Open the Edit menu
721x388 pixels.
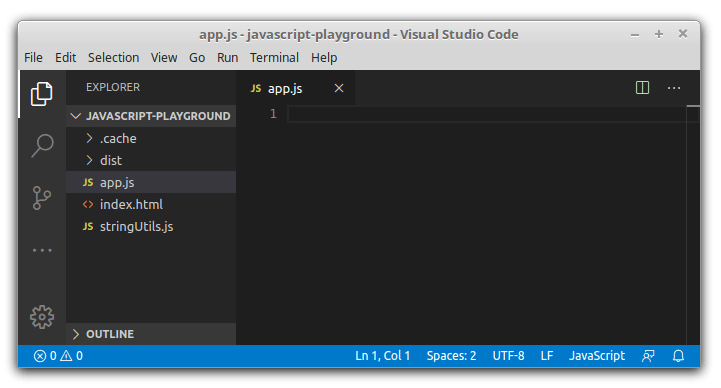[65, 57]
